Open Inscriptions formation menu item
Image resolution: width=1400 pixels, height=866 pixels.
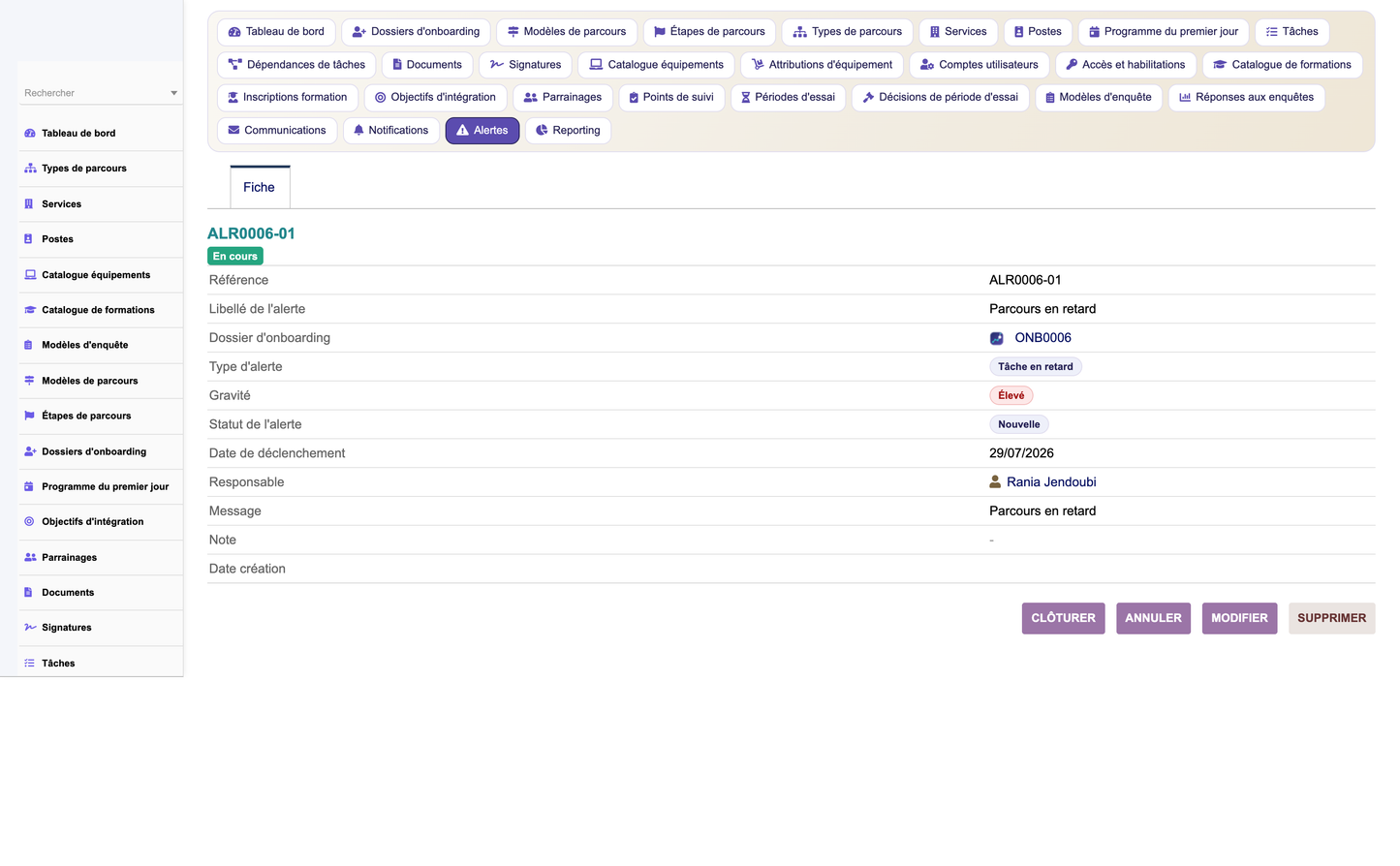coord(288,98)
